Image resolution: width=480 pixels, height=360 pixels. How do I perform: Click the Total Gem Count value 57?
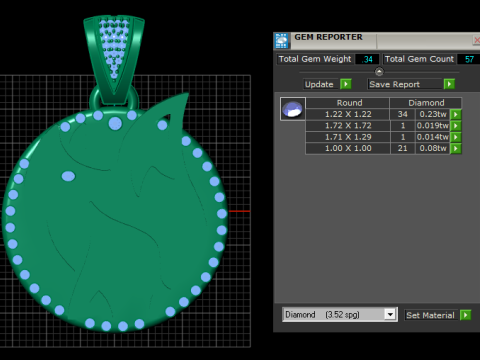[469, 59]
